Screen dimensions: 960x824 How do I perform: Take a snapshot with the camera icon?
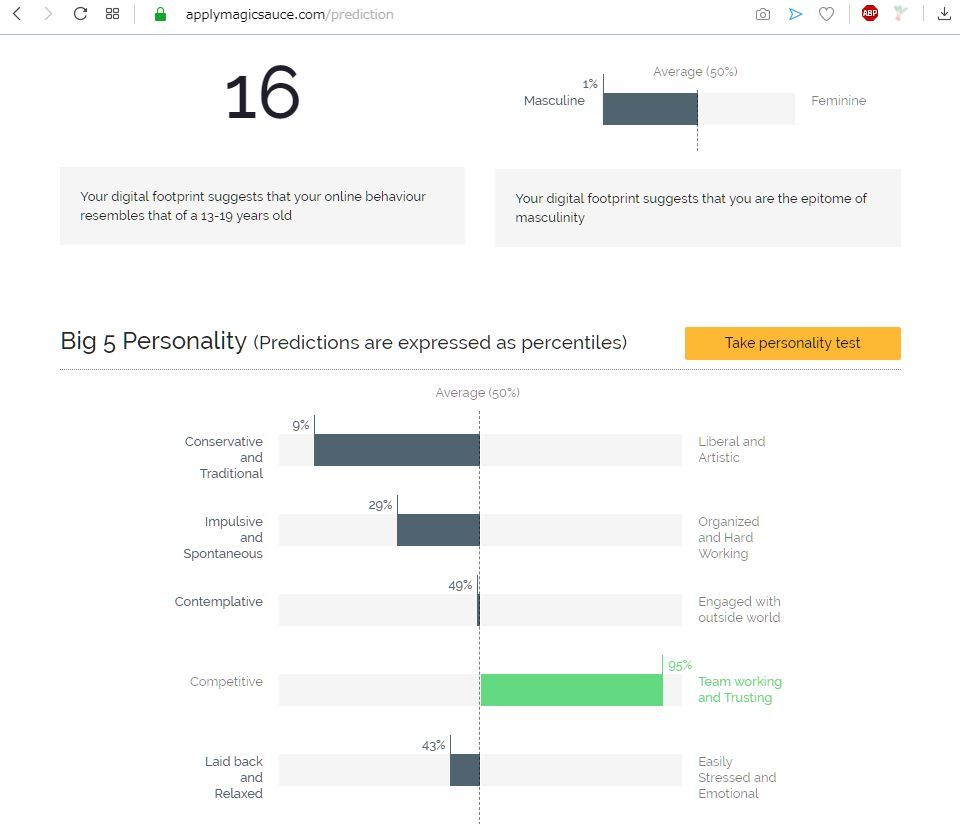coord(763,14)
